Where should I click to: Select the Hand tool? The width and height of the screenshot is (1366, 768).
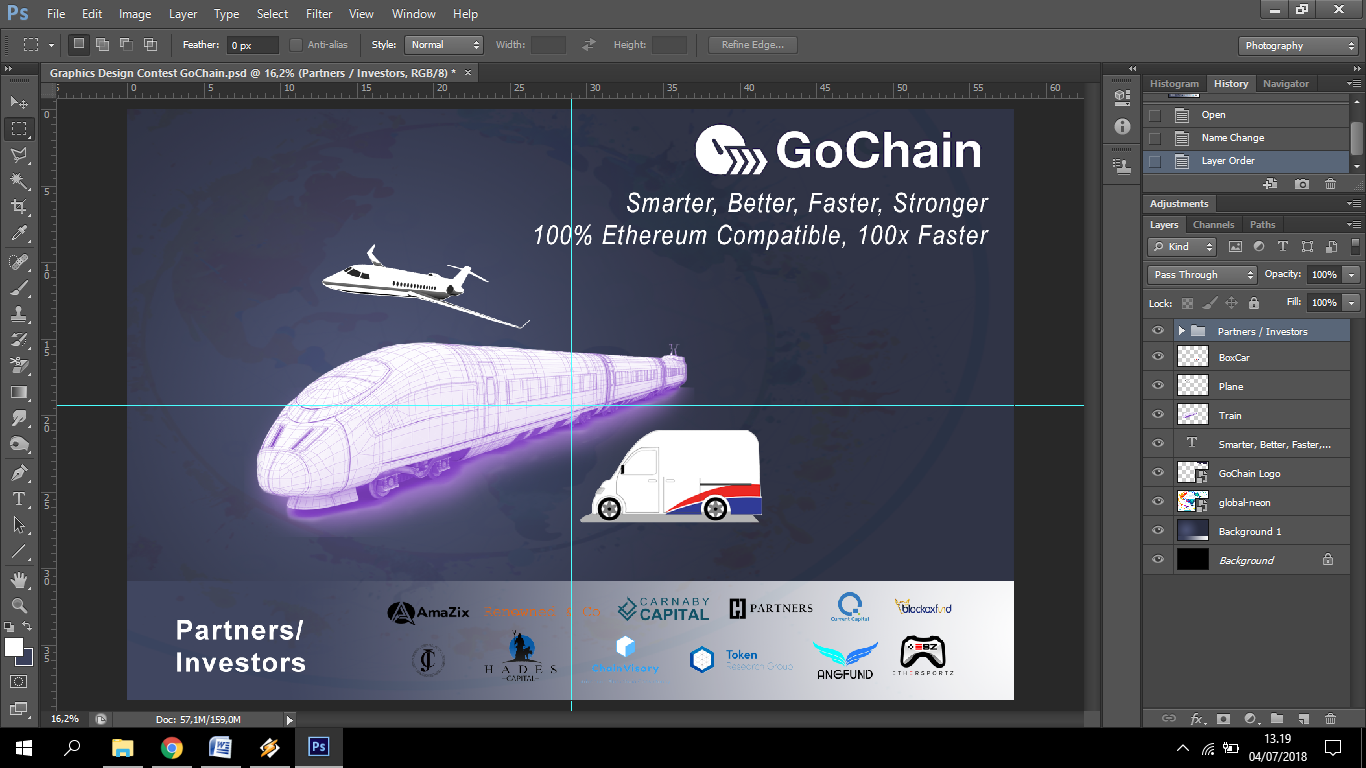[19, 579]
